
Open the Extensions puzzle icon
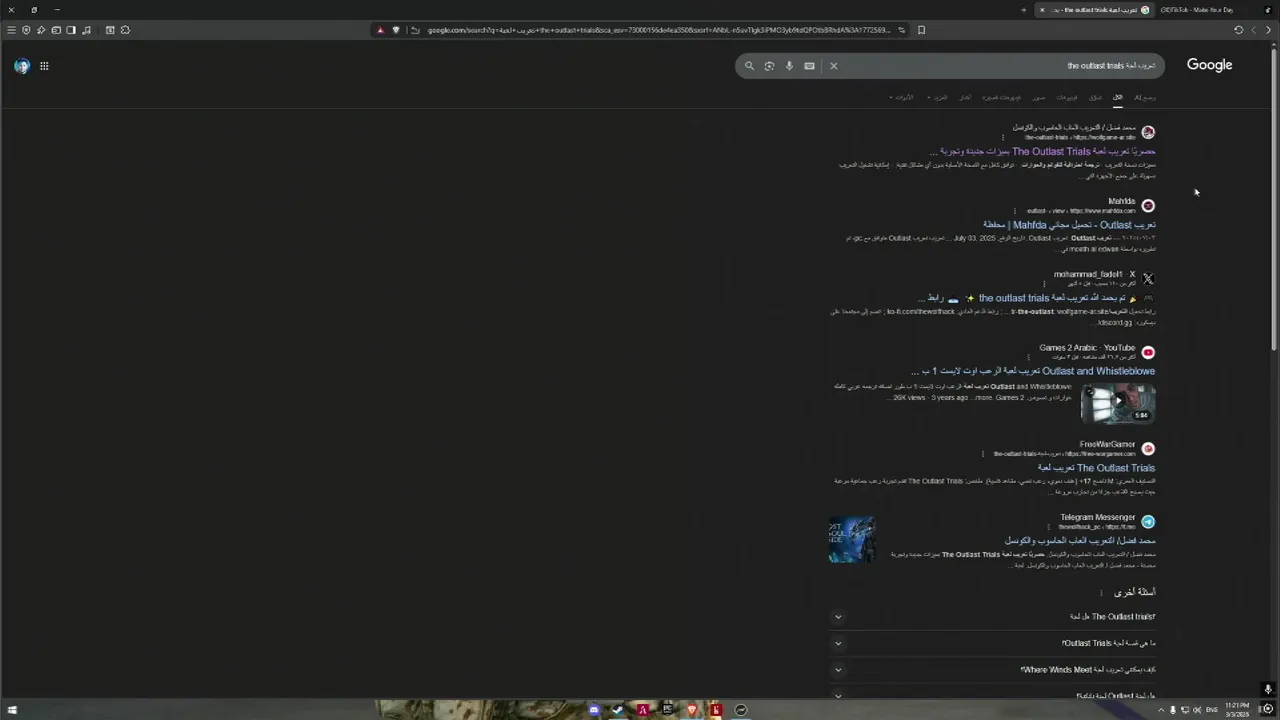(125, 30)
